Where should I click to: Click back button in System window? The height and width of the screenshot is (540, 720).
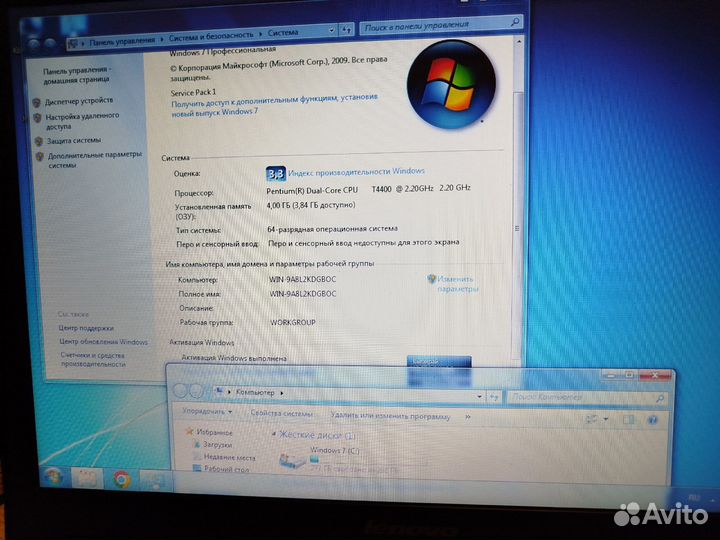pos(33,45)
